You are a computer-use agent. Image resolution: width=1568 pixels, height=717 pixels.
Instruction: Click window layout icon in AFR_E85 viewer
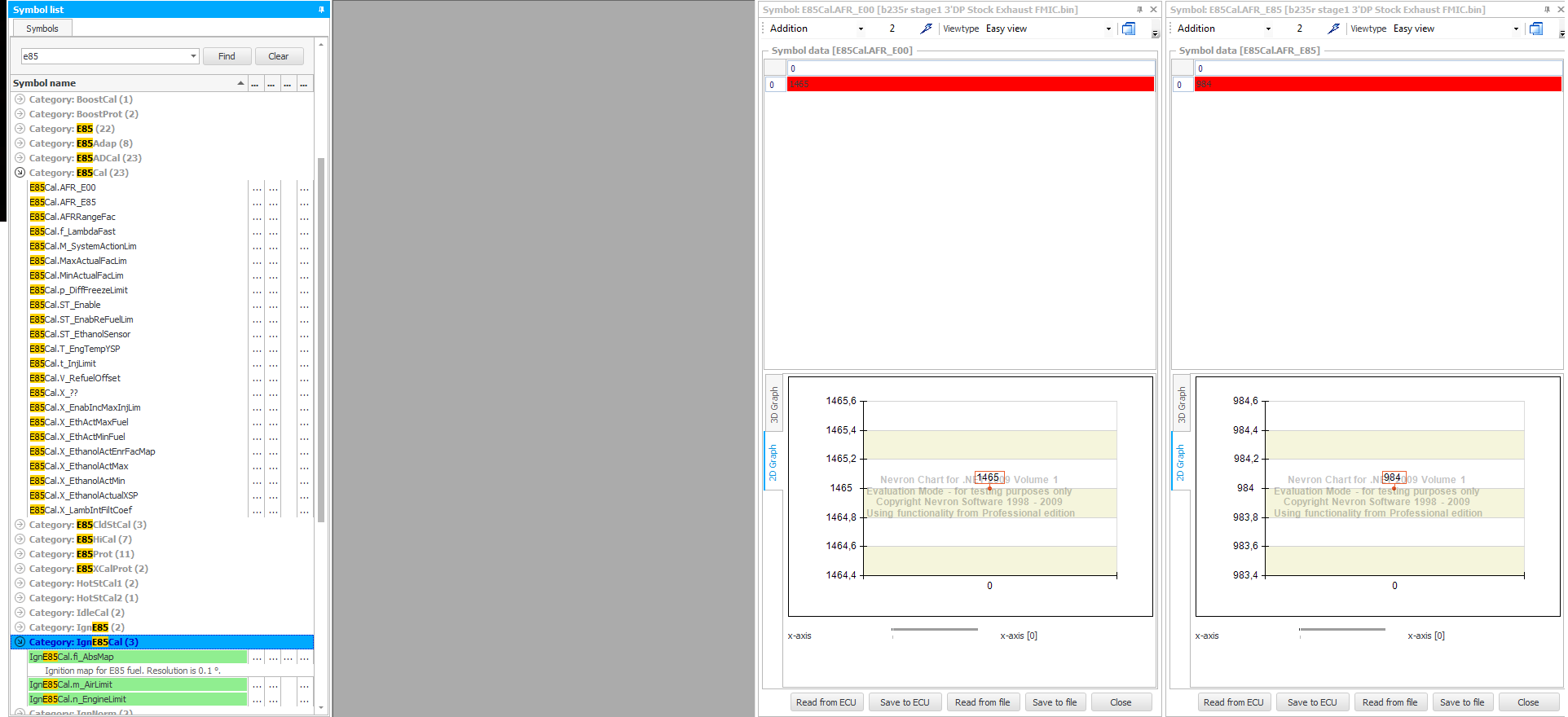(1536, 29)
